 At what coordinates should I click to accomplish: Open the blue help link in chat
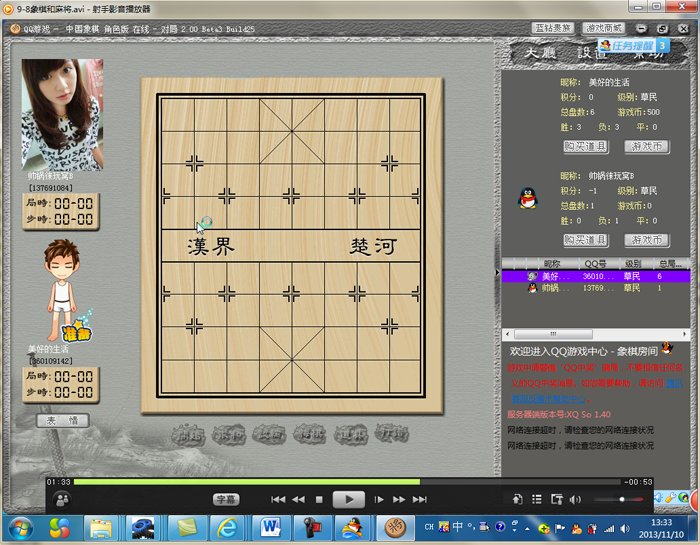tap(548, 399)
